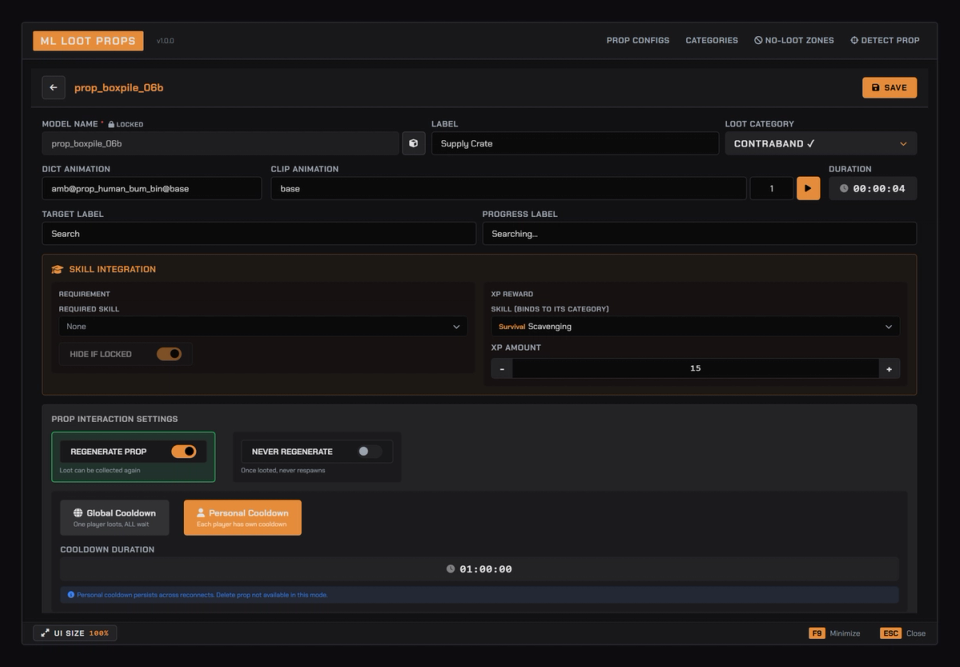Image resolution: width=960 pixels, height=667 pixels.
Task: Click the Label field with Supply Crate
Action: coord(575,143)
